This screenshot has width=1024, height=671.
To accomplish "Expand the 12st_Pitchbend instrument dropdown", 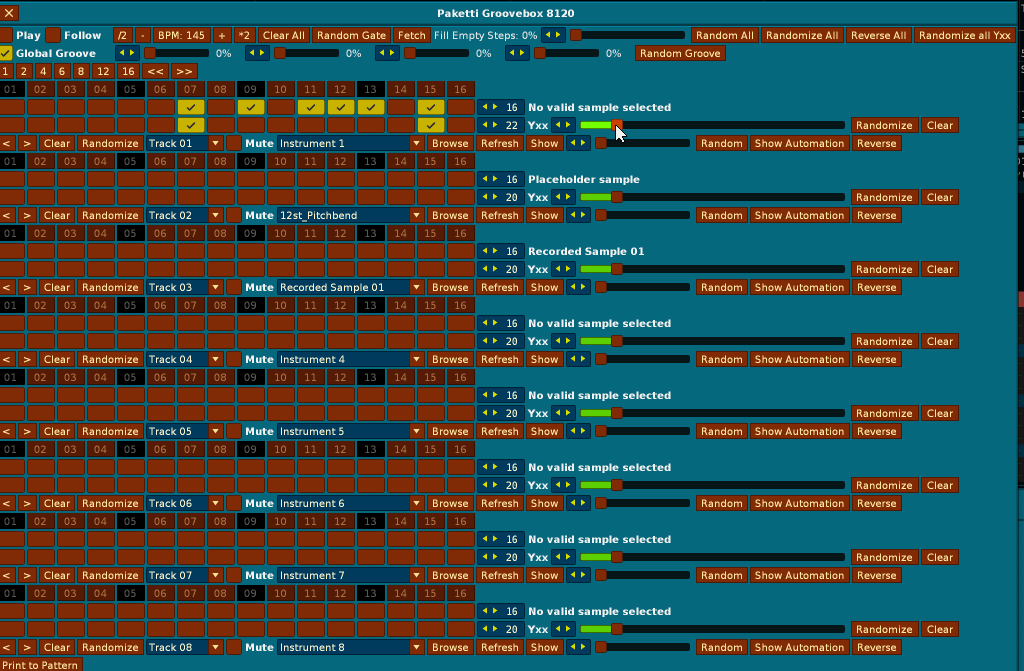I will pyautogui.click(x=350, y=215).
